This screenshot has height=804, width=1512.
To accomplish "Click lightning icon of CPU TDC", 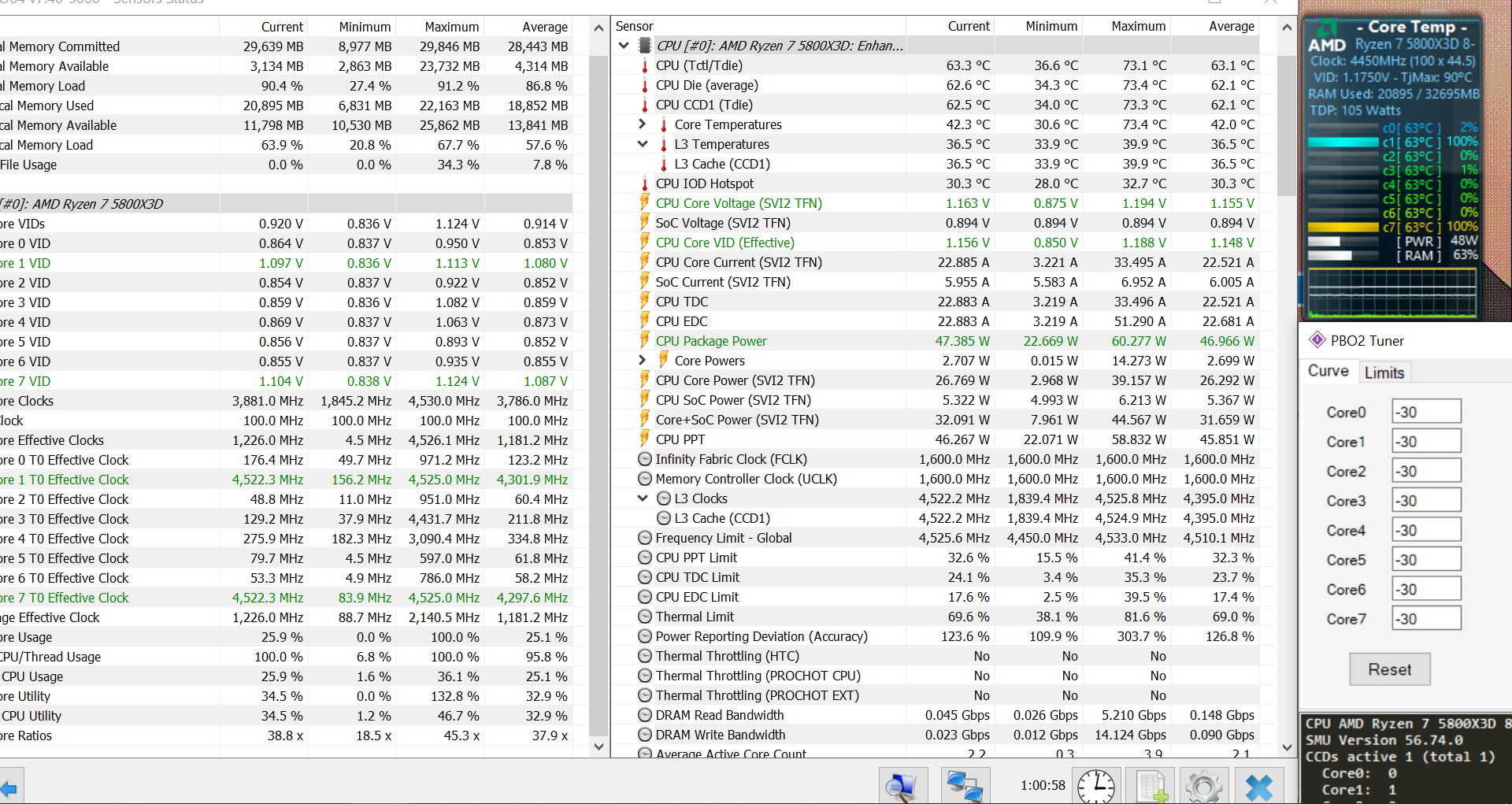I will point(645,302).
